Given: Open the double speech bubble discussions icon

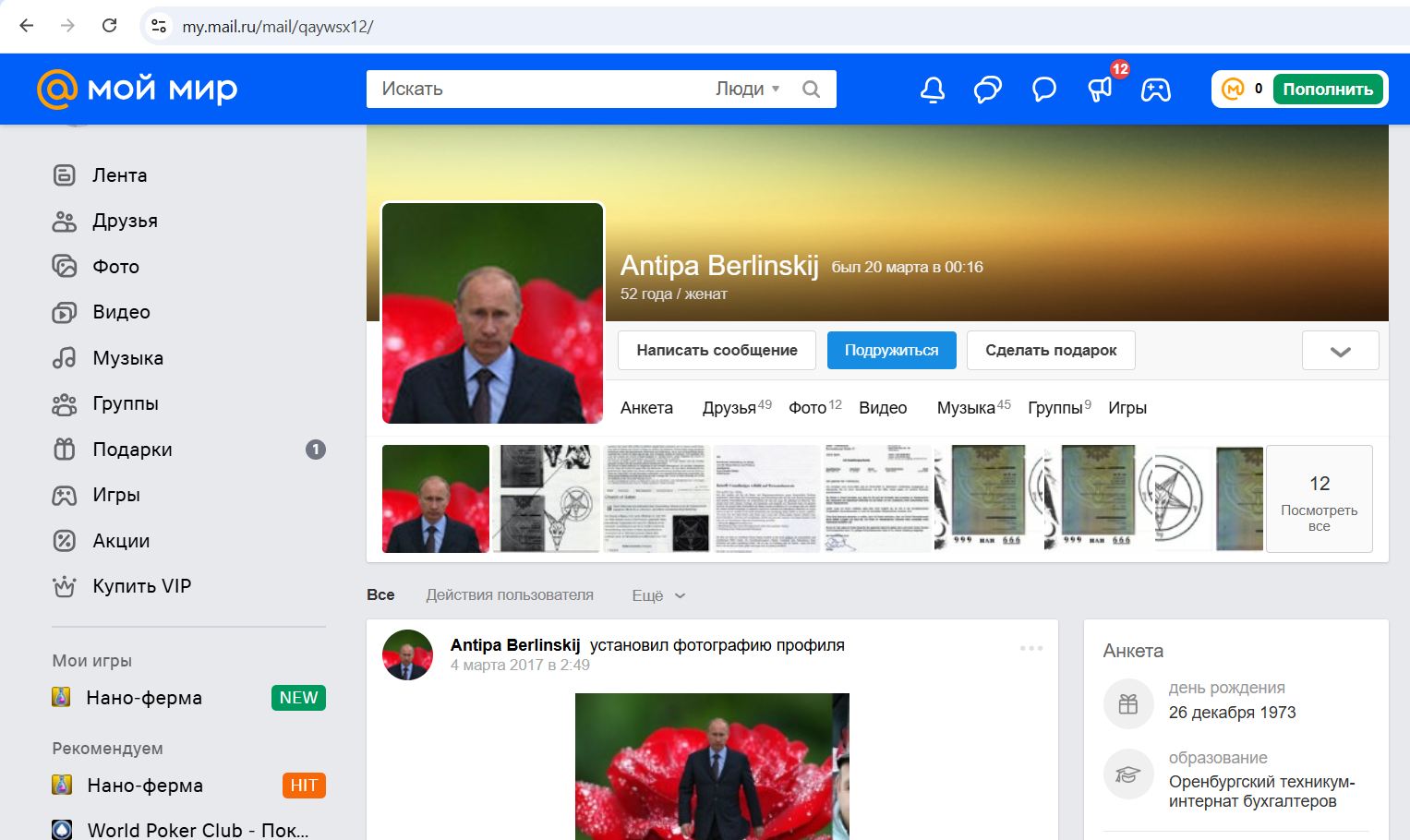Looking at the screenshot, I should click(988, 89).
